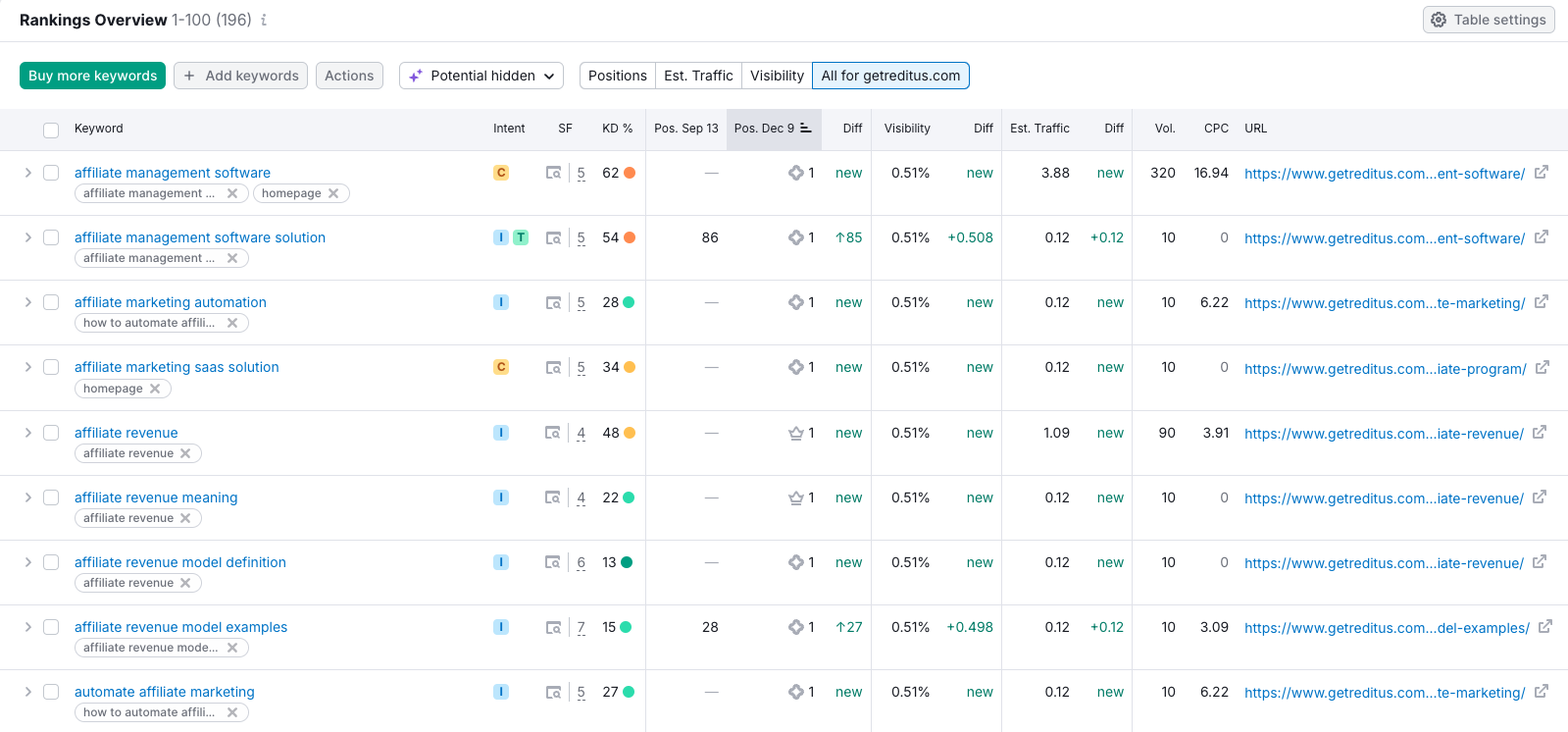The width and height of the screenshot is (1568, 732).
Task: Switch to the Positions tab
Action: click(618, 76)
